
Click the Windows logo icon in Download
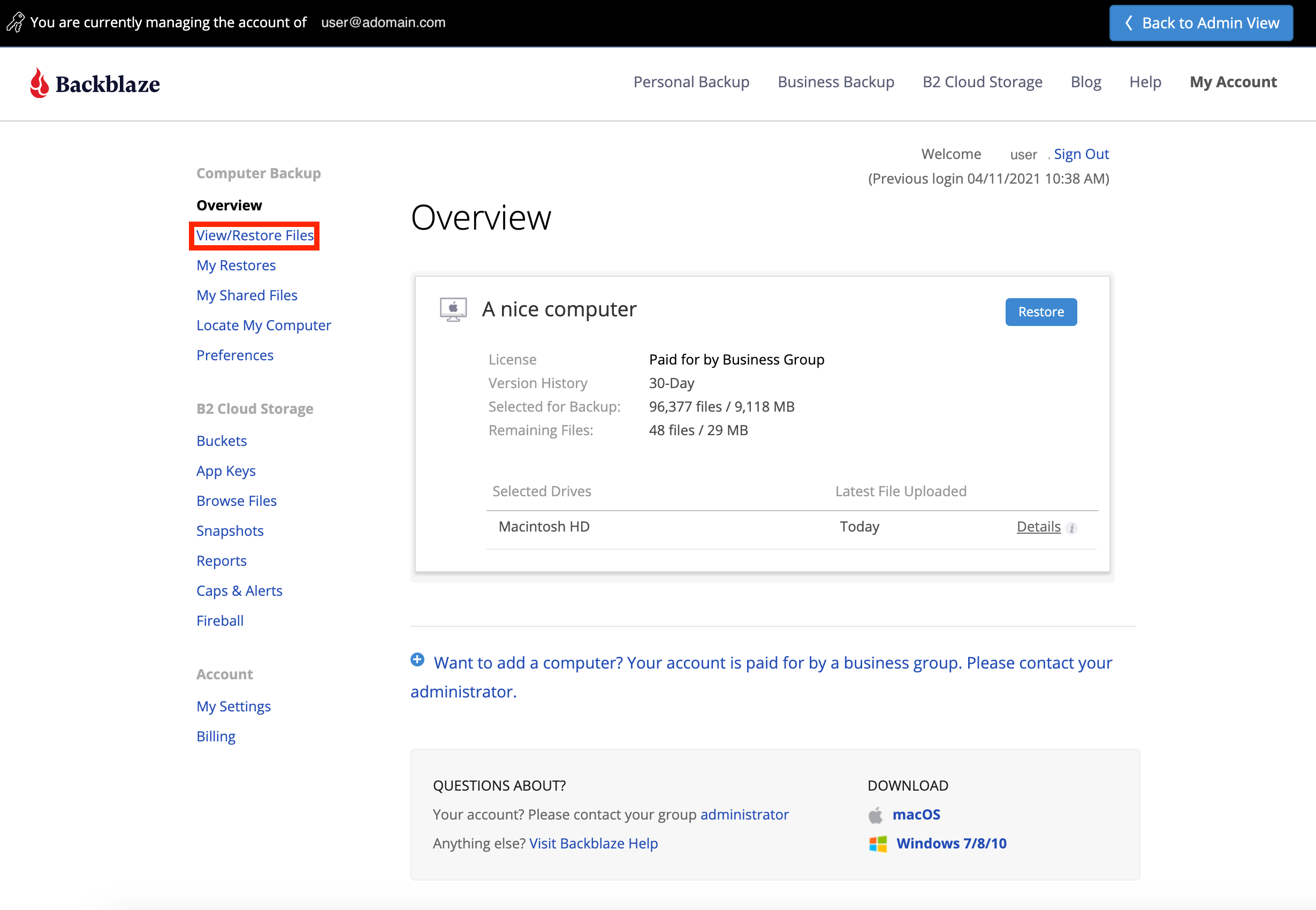click(x=878, y=844)
